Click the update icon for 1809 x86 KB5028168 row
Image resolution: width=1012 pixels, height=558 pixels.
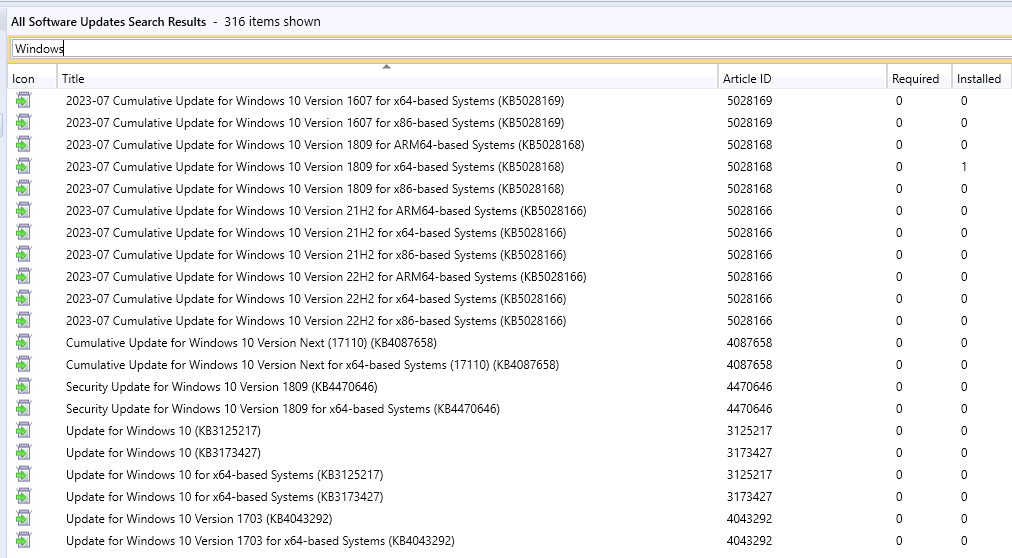pos(23,188)
